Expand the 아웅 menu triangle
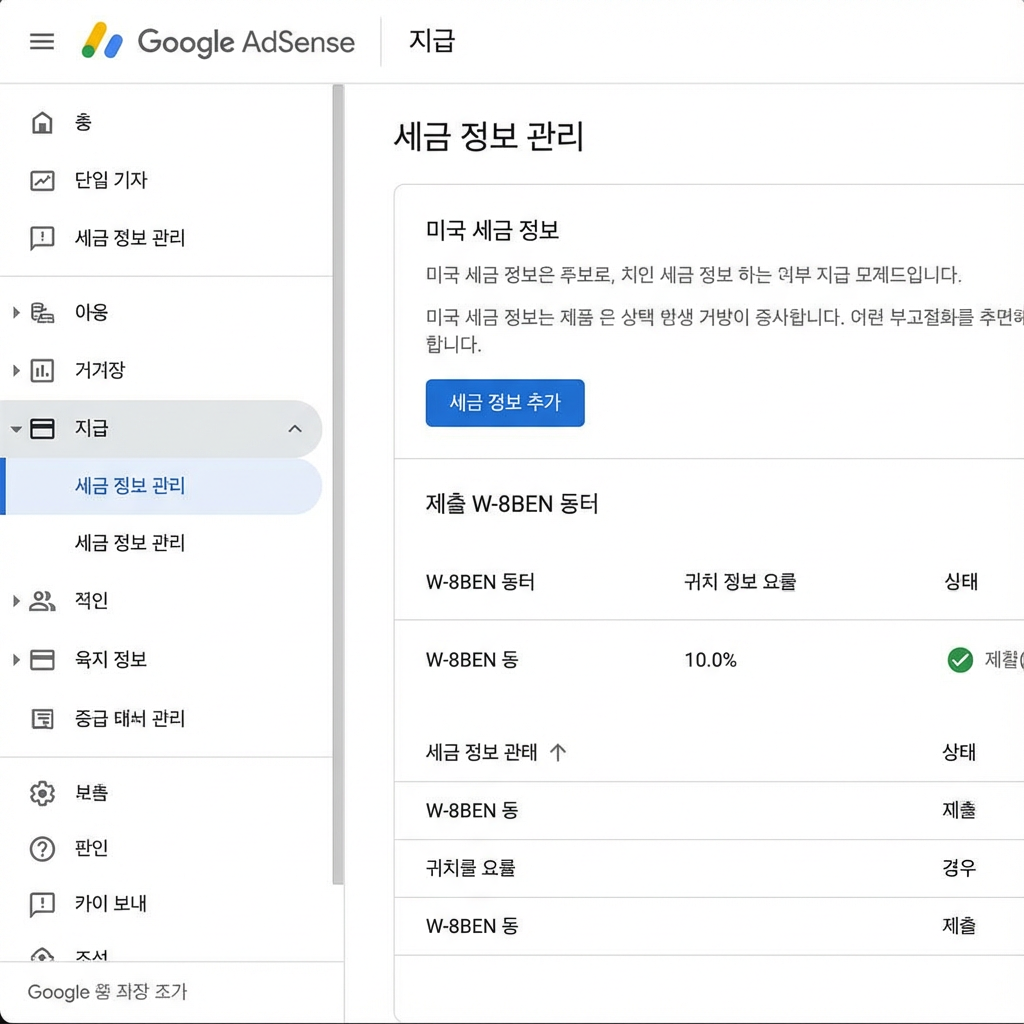 click(x=16, y=313)
